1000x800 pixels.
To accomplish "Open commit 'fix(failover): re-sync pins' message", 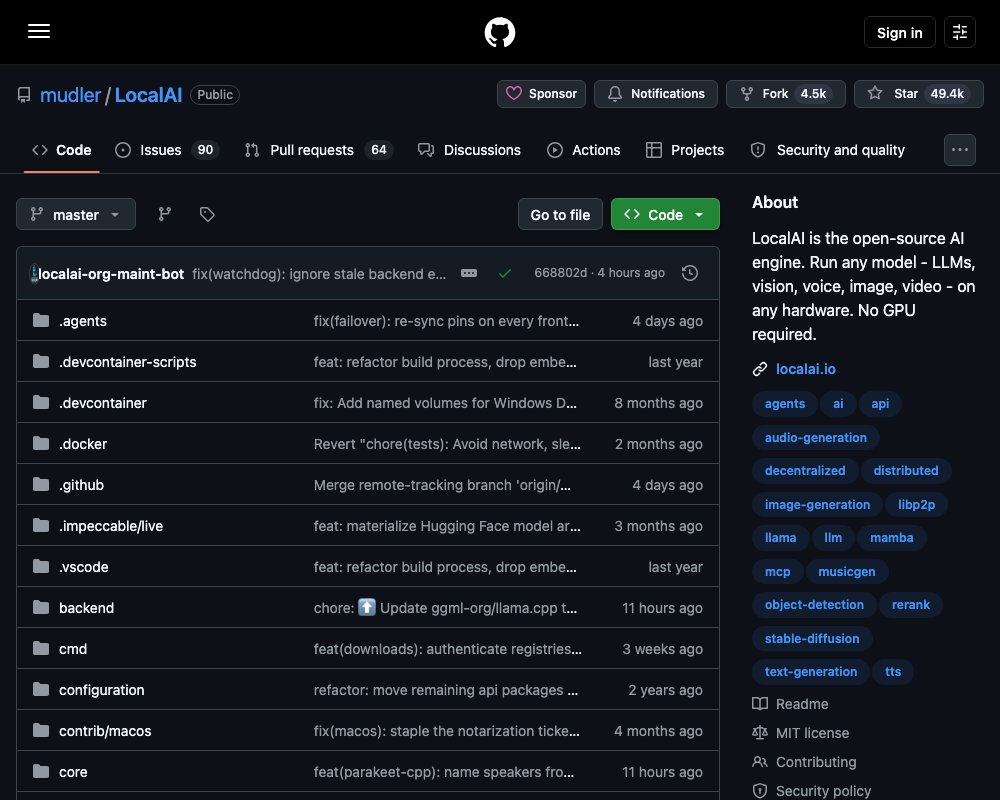I will point(446,321).
